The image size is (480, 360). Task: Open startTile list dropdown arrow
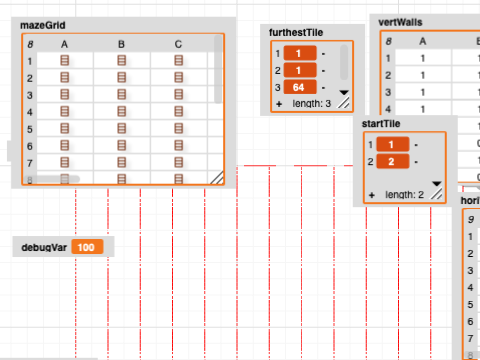[437, 184]
